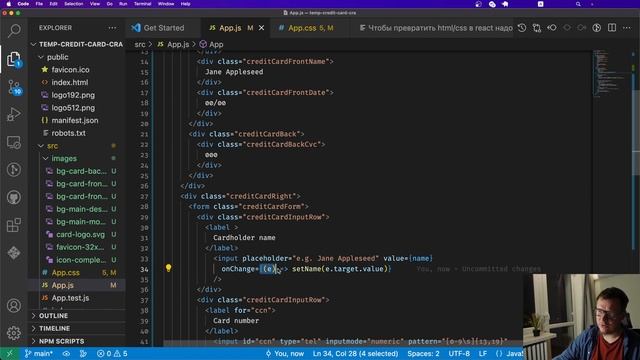Click src in the breadcrumb path
The width and height of the screenshot is (640, 360).
click(140, 44)
